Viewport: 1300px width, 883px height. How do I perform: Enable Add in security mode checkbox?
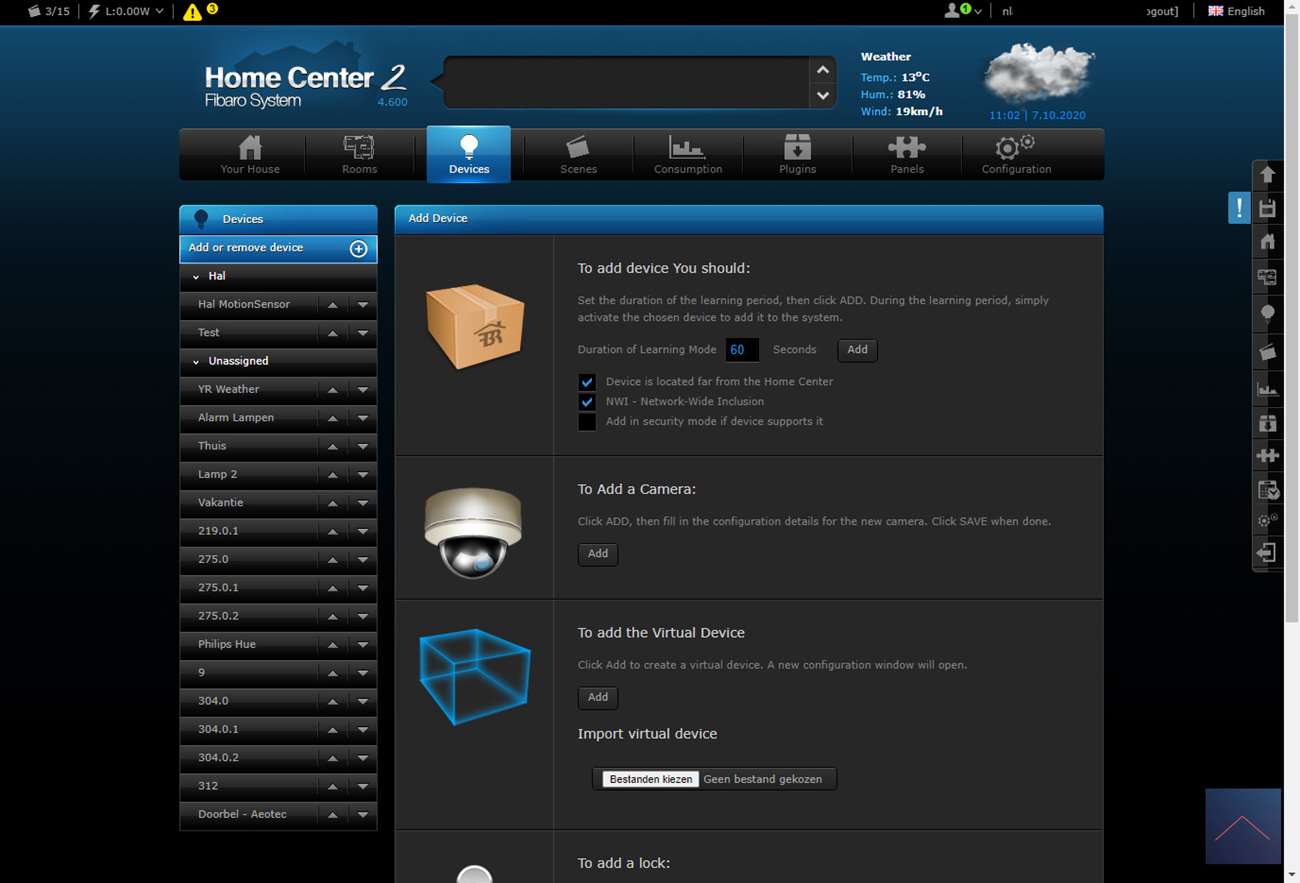587,422
